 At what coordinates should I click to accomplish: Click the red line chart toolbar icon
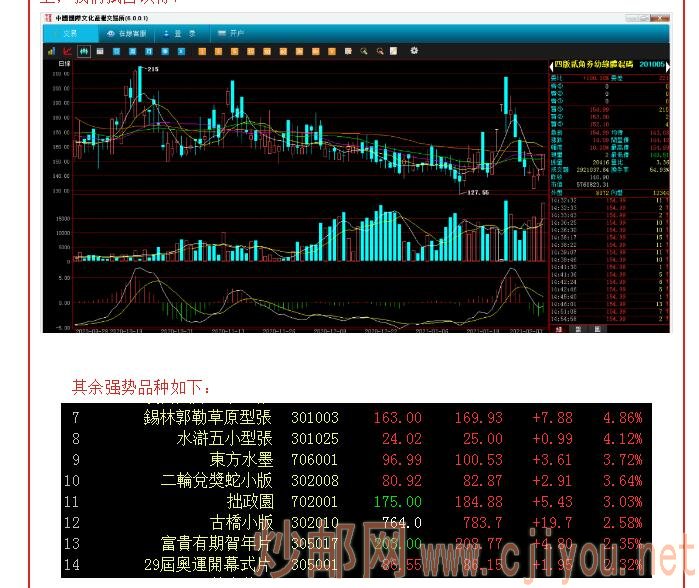[67, 50]
